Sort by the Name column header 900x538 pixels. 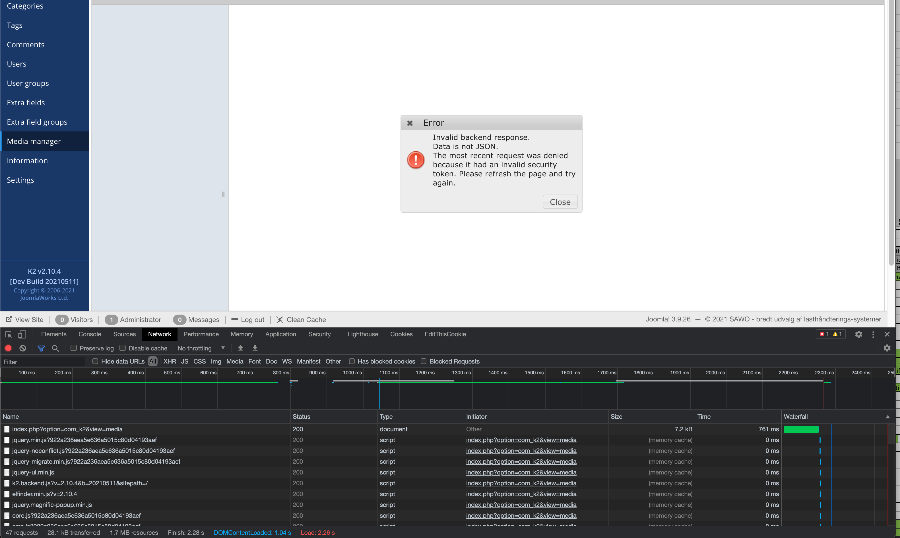click(x=145, y=417)
